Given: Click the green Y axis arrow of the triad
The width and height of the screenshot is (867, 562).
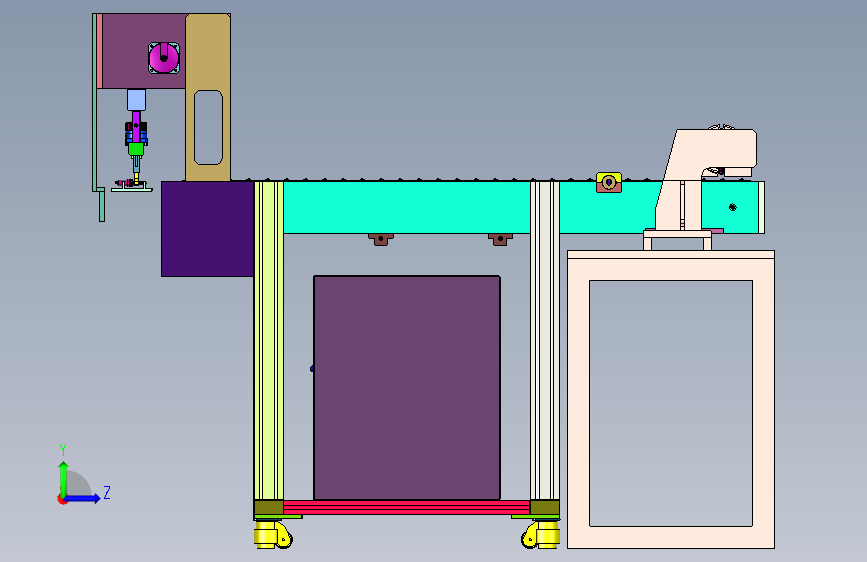Looking at the screenshot, I should 64,478.
